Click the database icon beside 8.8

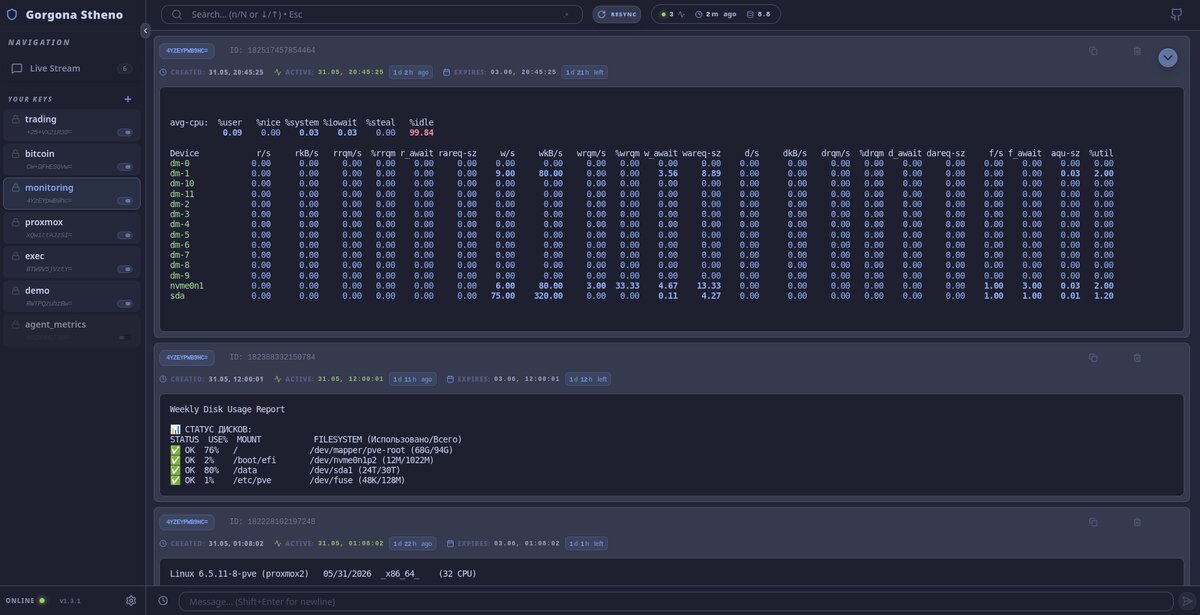click(751, 15)
